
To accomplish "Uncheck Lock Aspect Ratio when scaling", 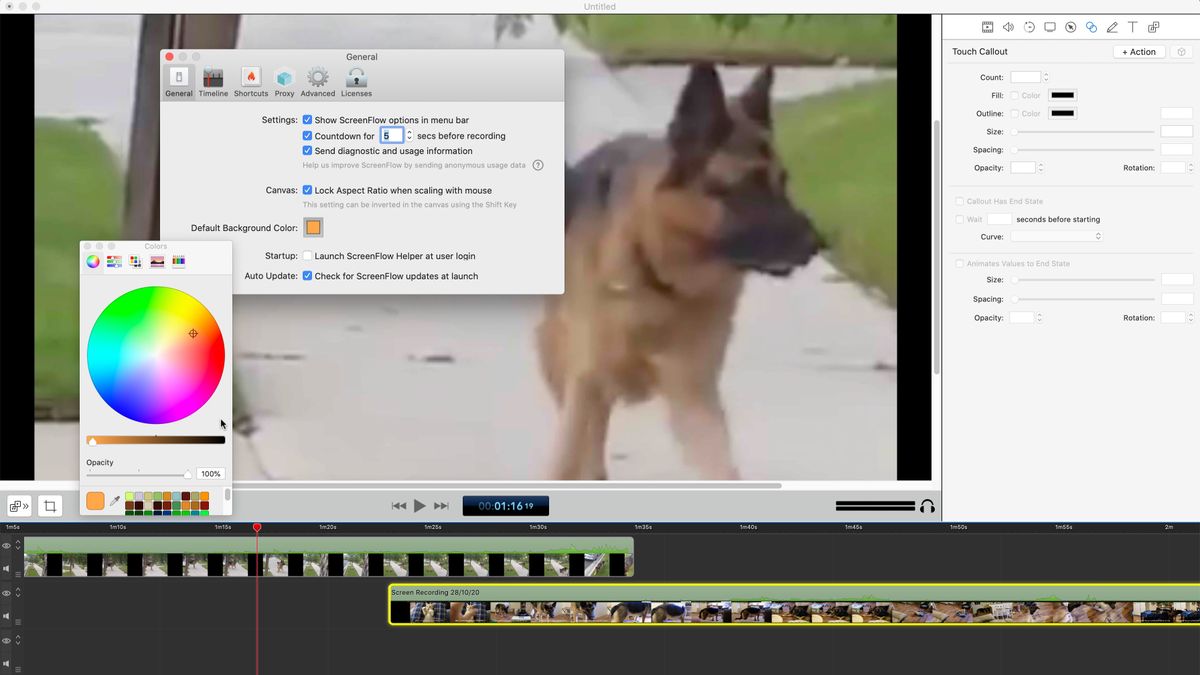I will point(308,190).
